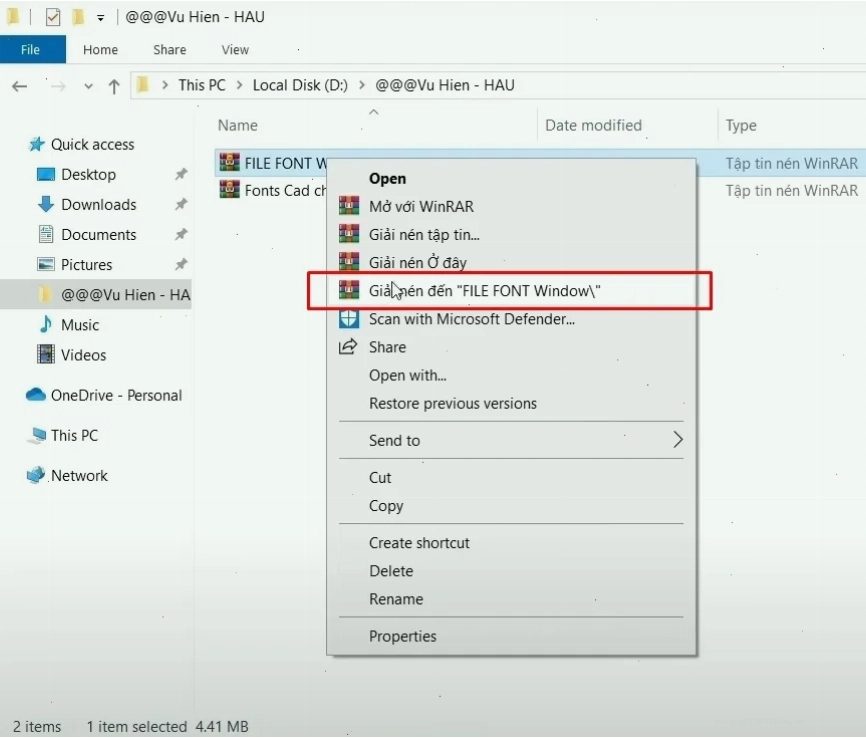The image size is (866, 738).
Task: Switch to the Share ribbon tab
Action: pos(170,50)
